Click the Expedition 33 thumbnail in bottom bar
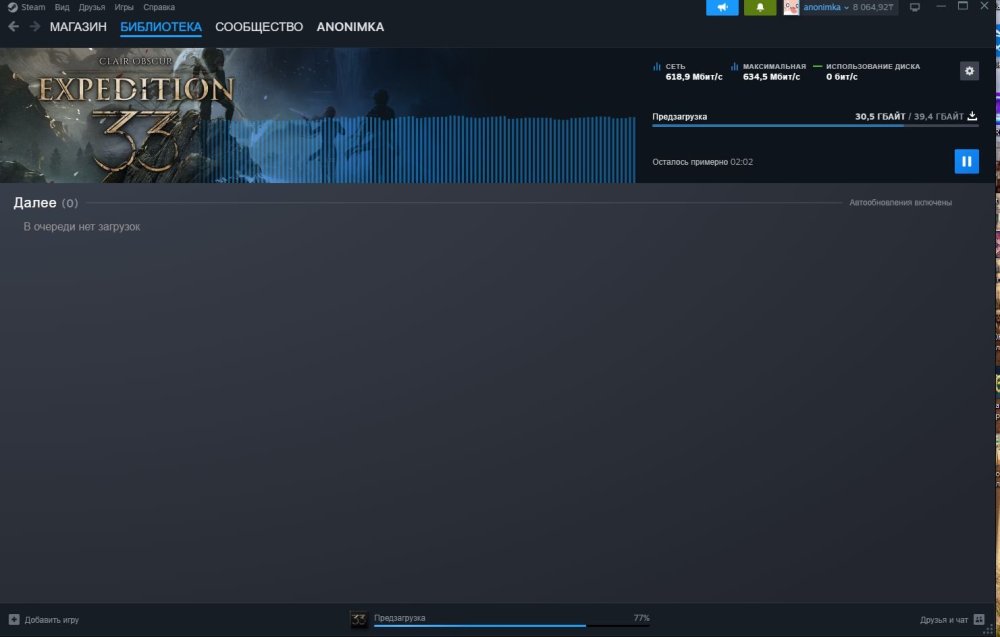The height and width of the screenshot is (637, 1000). tap(359, 620)
